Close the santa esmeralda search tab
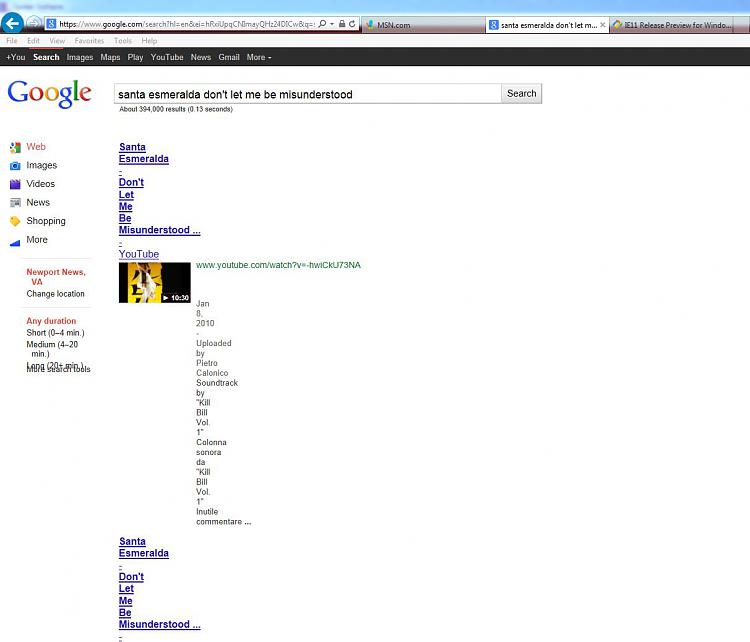Screen dimensions: 750x642 pos(602,25)
